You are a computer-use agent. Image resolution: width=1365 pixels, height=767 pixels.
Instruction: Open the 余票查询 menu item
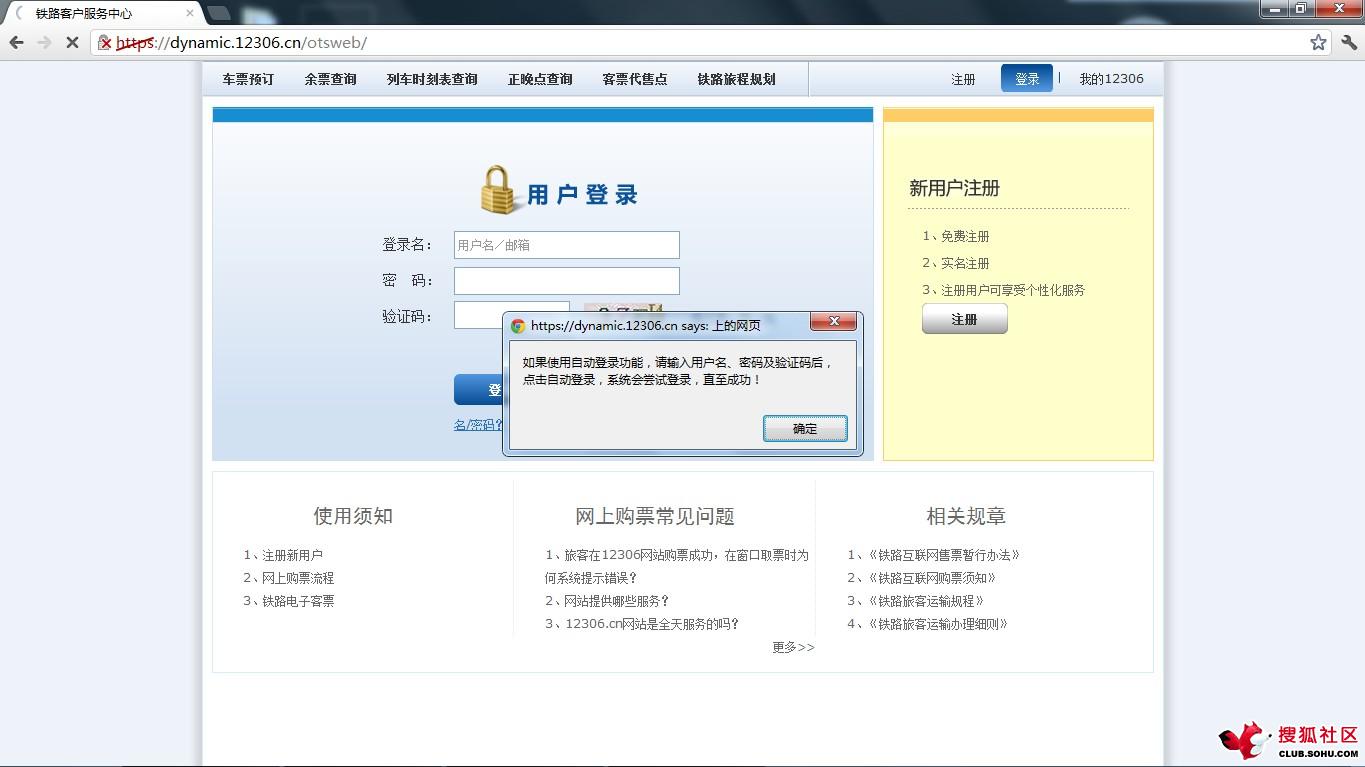click(330, 79)
